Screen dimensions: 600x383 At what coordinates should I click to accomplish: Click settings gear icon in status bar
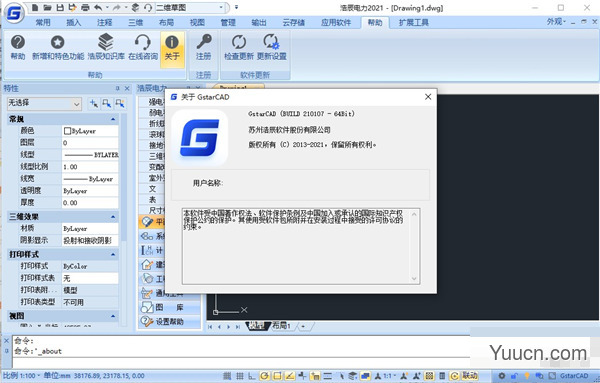coord(502,376)
